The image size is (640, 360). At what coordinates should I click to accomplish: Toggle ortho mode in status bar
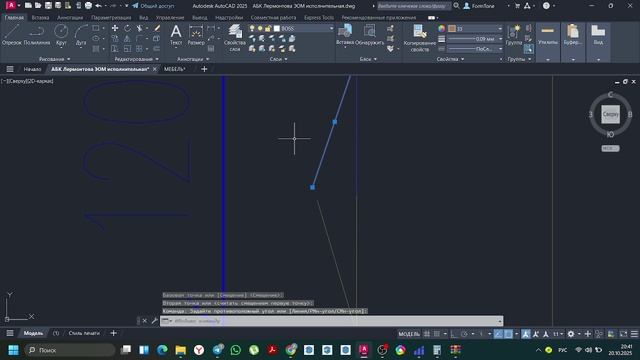click(454, 334)
